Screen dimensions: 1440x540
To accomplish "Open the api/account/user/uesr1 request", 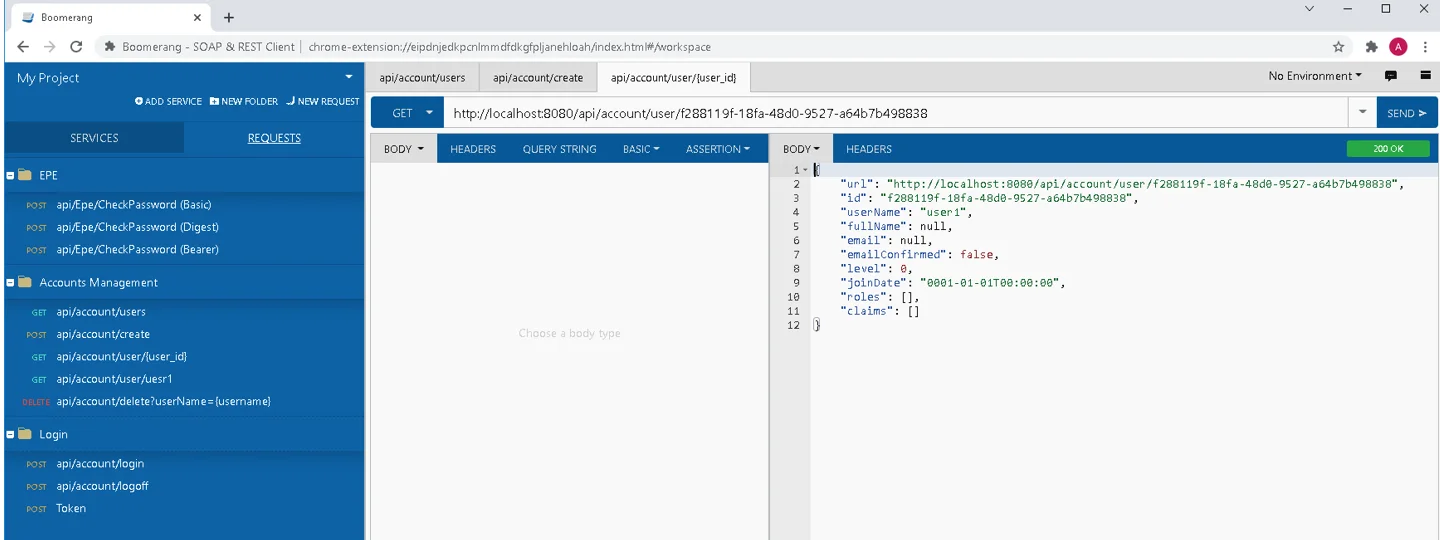I will (x=114, y=379).
